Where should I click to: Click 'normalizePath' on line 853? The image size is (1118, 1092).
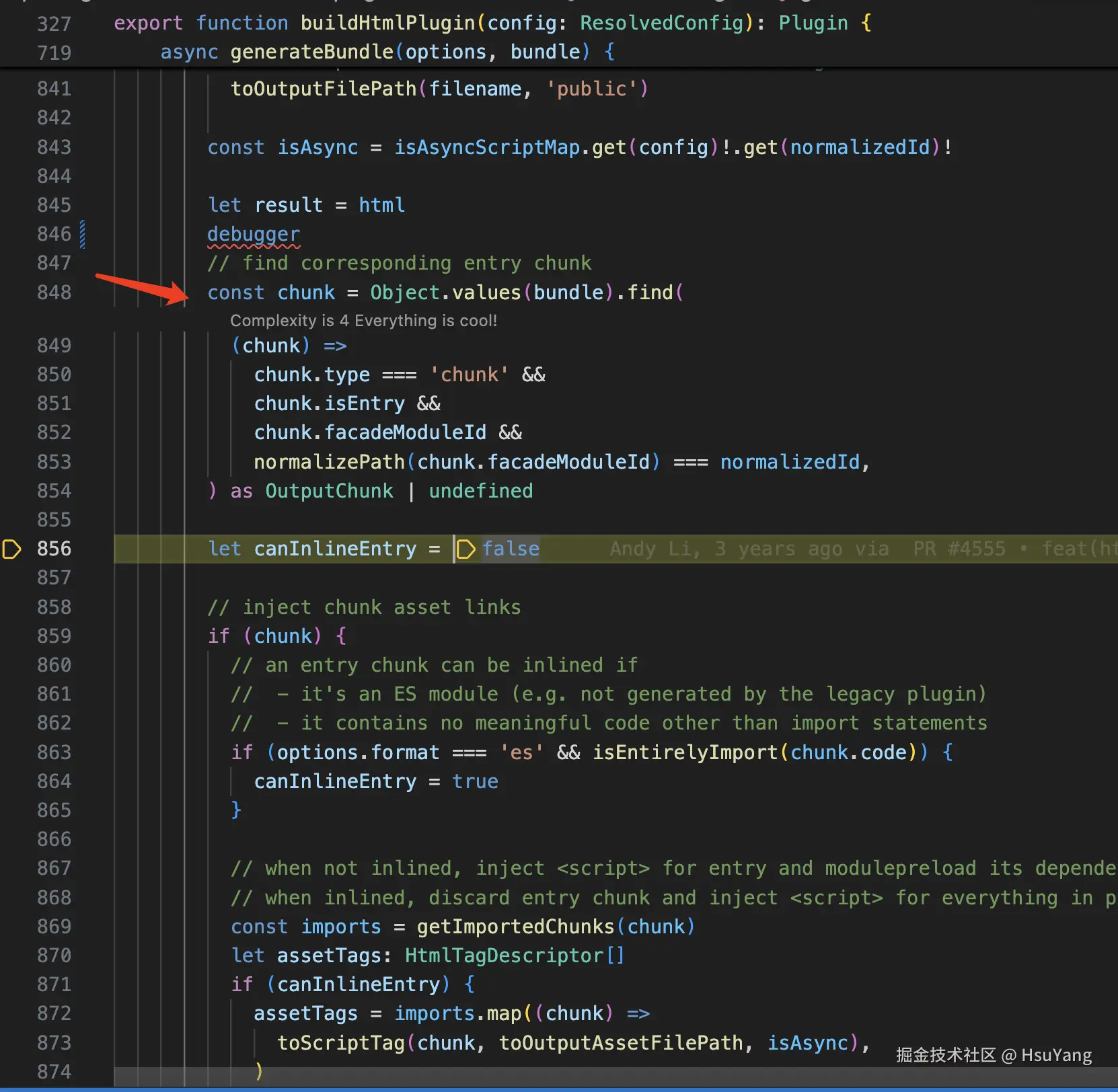point(330,462)
